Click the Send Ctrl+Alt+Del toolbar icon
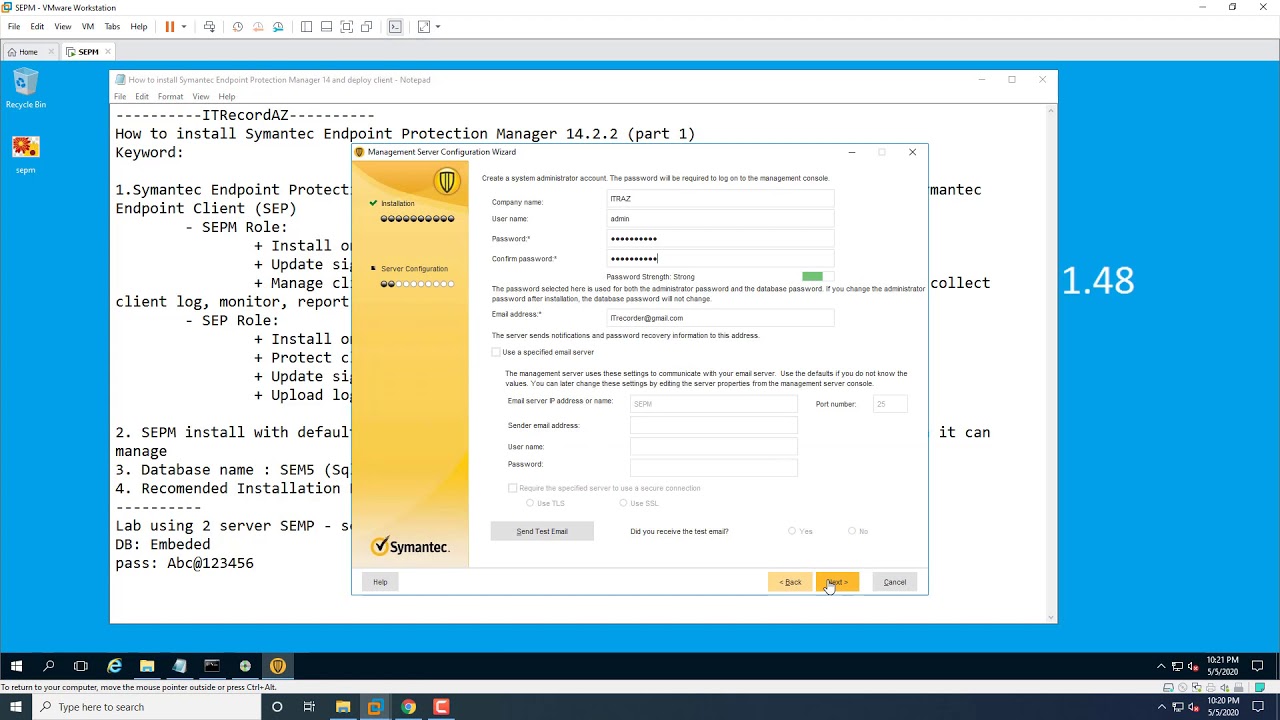1280x720 pixels. click(209, 27)
